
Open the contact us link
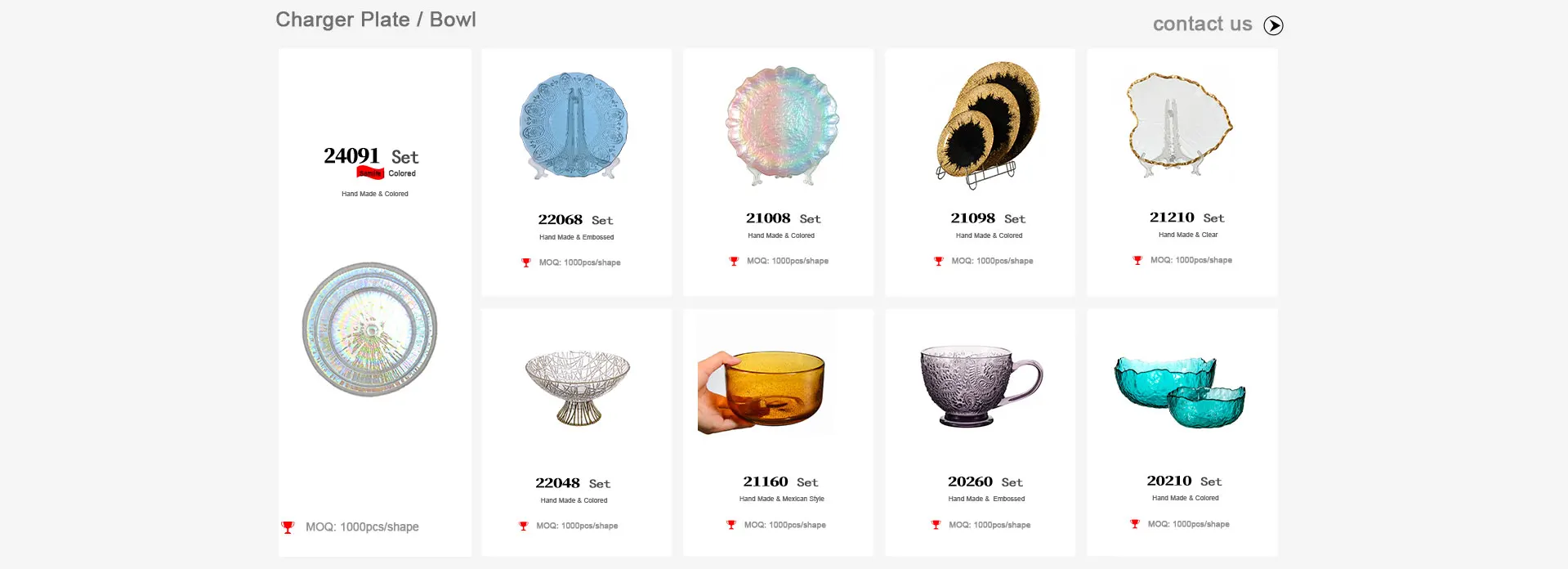tap(1202, 25)
